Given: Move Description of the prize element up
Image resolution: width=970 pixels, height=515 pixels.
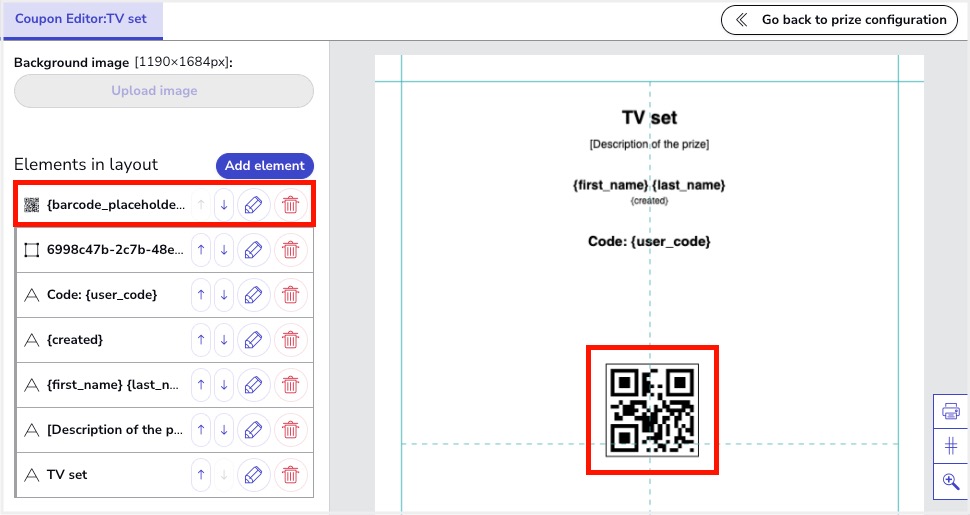Looking at the screenshot, I should [x=201, y=430].
